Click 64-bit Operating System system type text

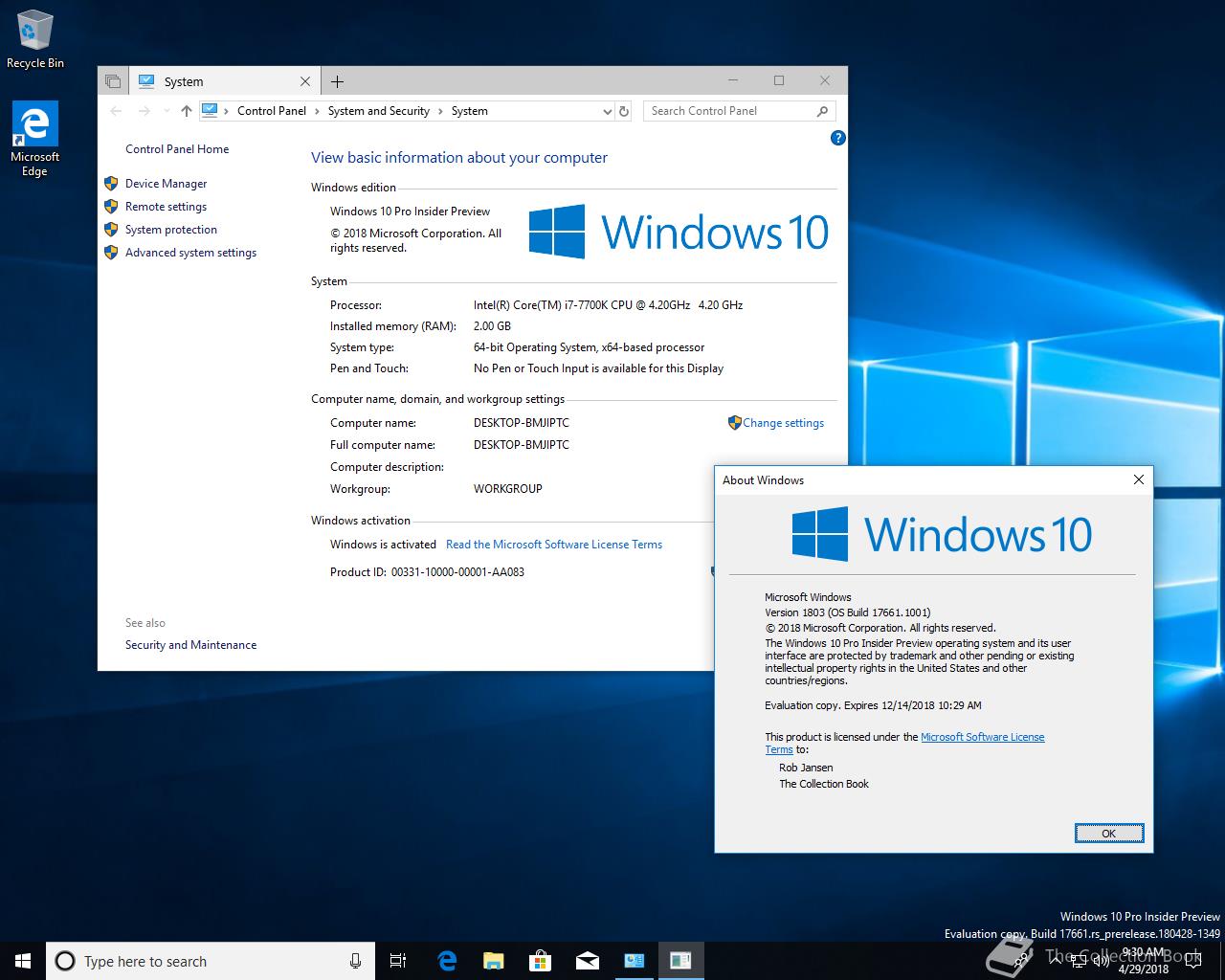tap(589, 346)
